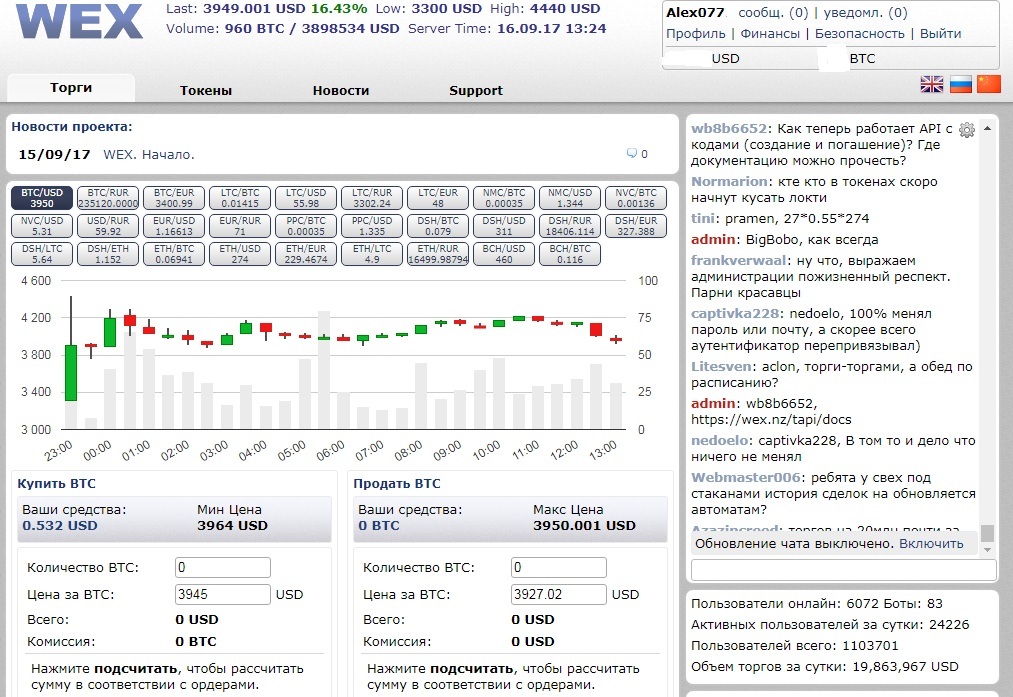Enable chat updates with Включить link
Screen dimensions: 1013x697
[x=931, y=543]
